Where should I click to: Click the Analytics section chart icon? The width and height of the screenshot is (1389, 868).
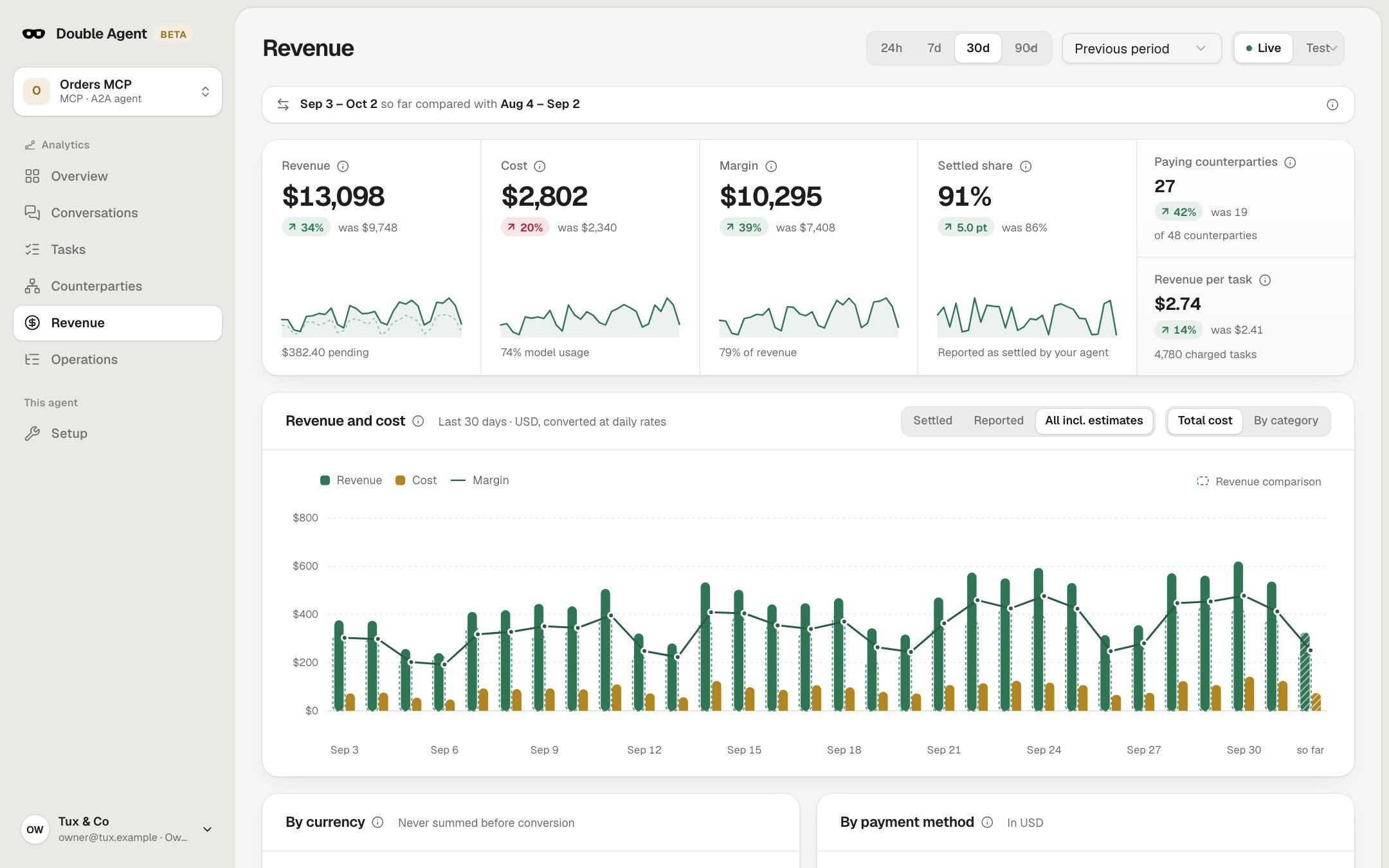(30, 145)
